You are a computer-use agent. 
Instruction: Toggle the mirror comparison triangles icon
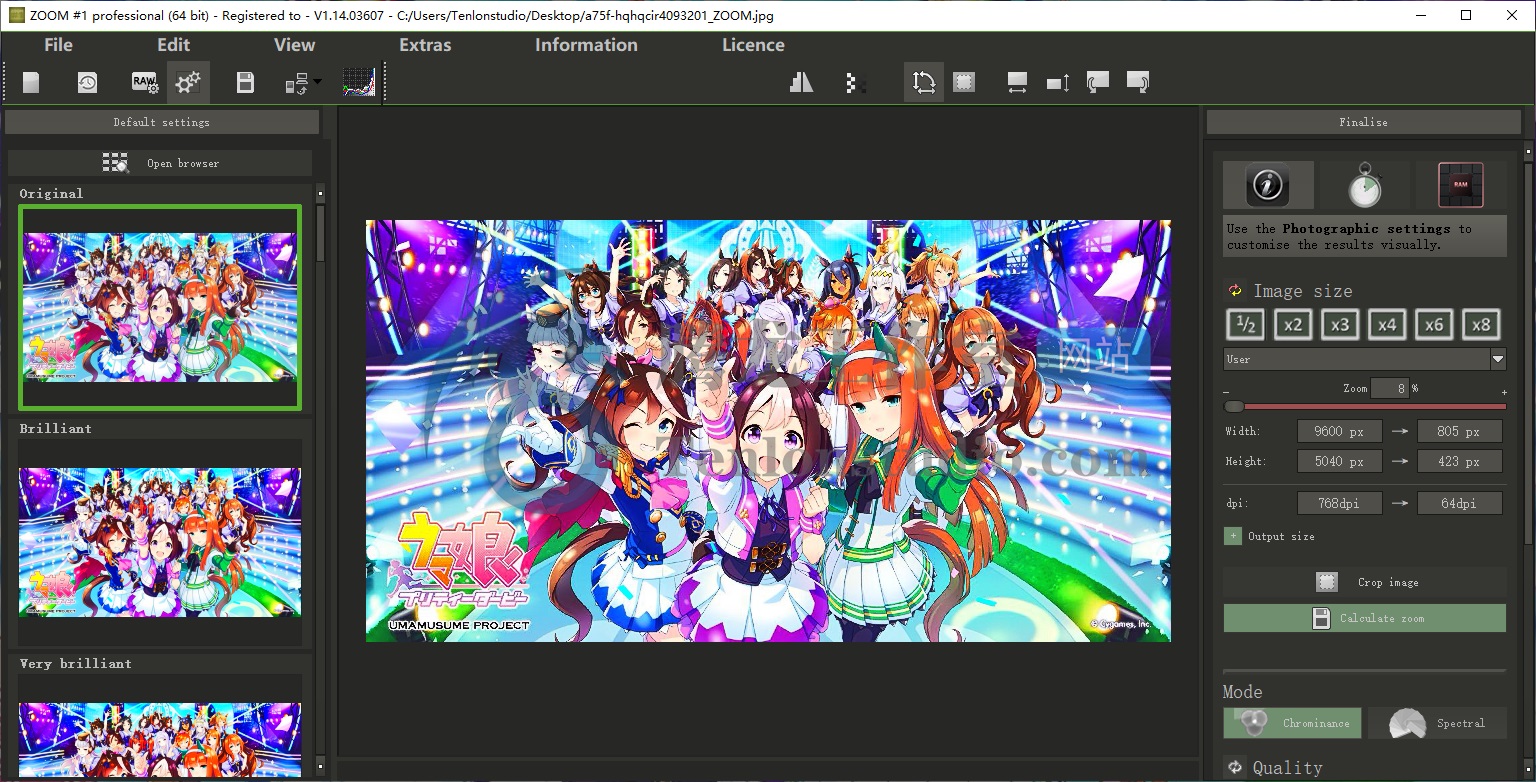coord(801,82)
